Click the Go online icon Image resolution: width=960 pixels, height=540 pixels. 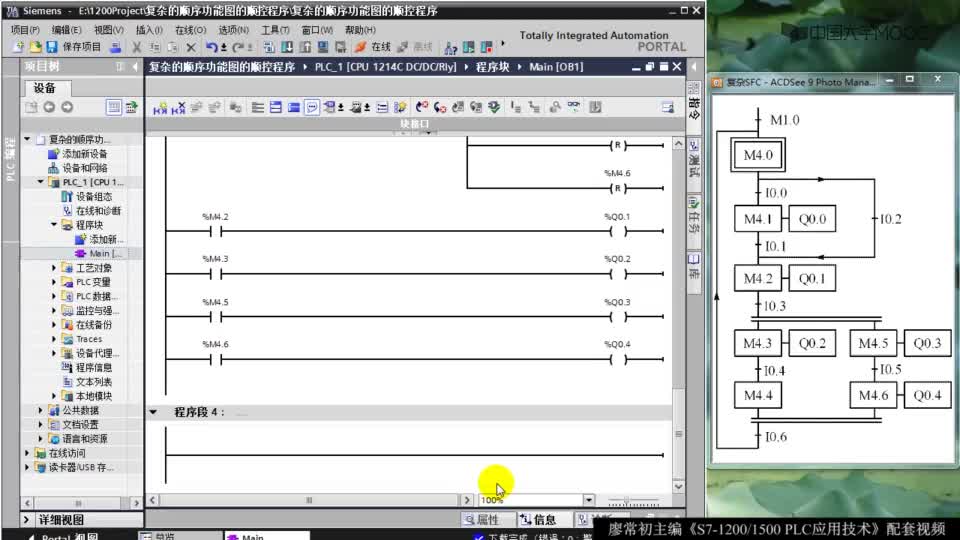[x=361, y=47]
